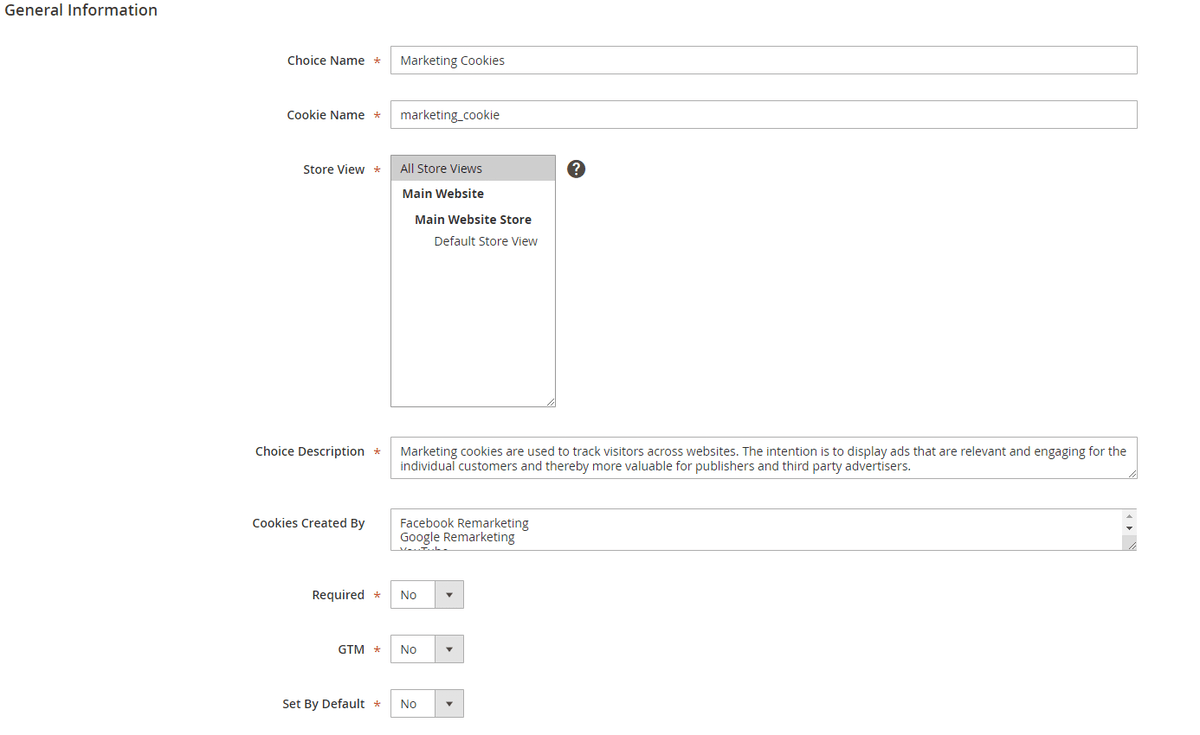Click the Choice Description resize grip

point(1131,473)
